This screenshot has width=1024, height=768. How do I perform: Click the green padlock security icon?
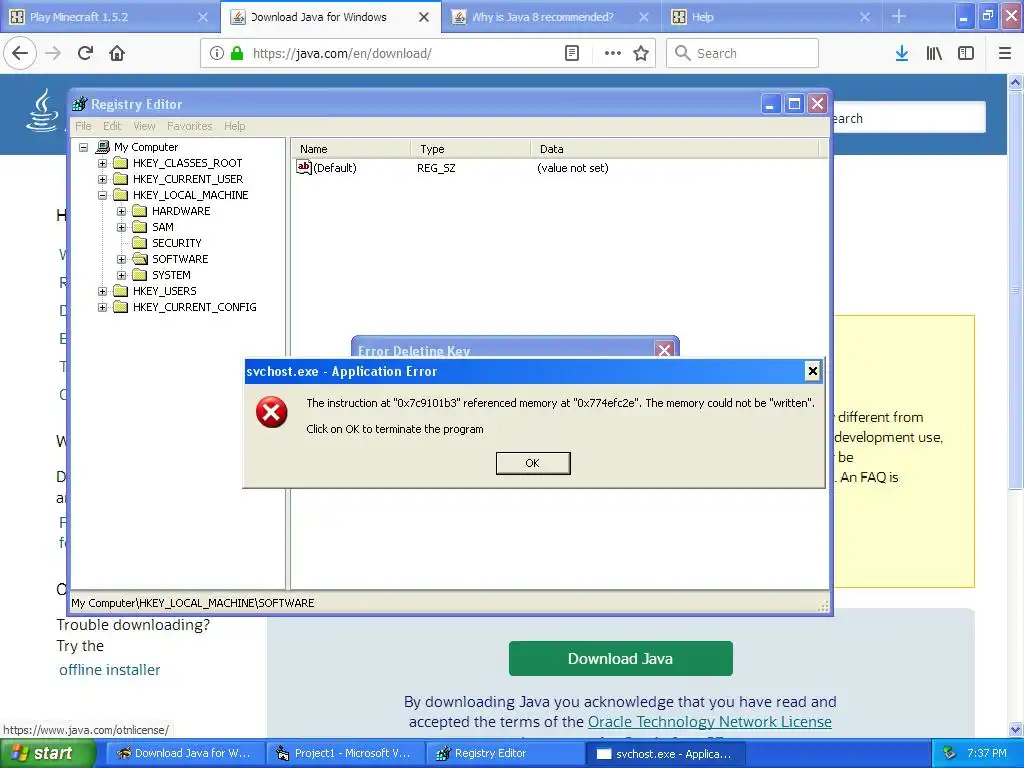238,53
